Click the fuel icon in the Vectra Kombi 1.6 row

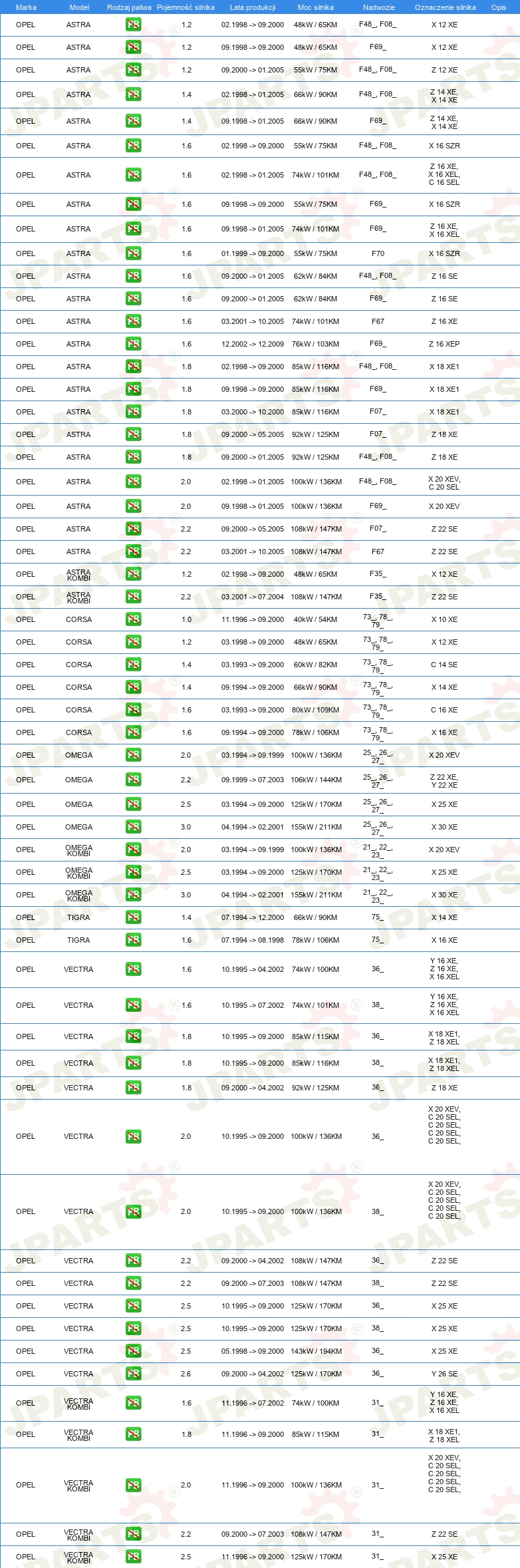[x=133, y=1403]
